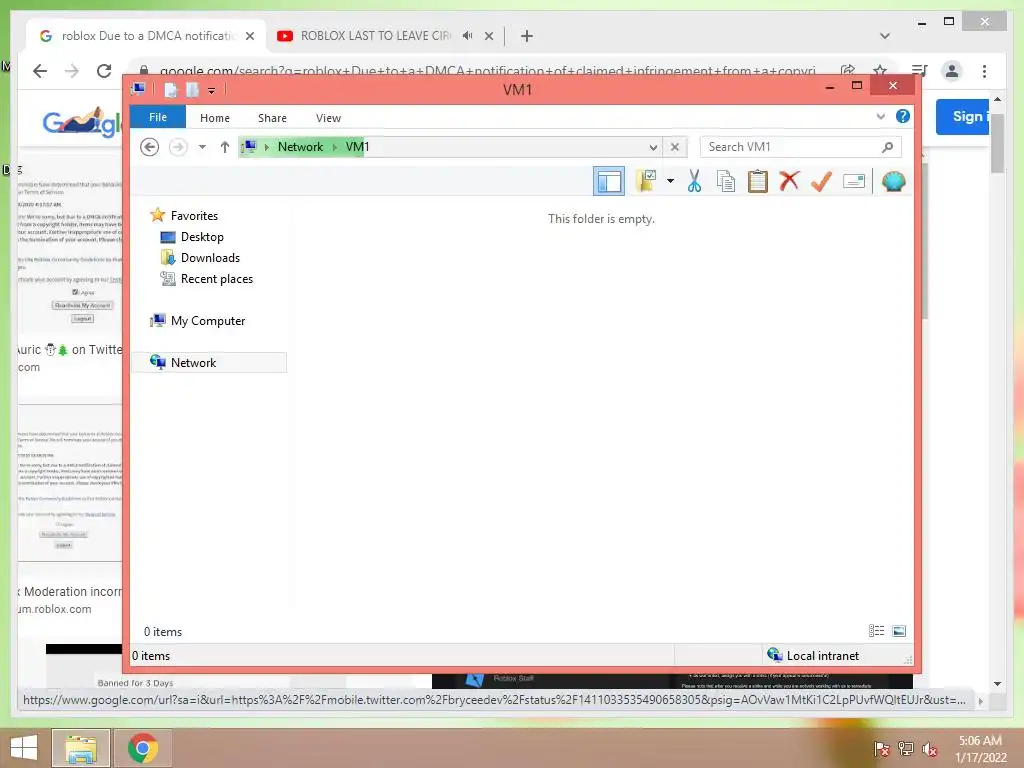This screenshot has width=1024, height=768.
Task: Go up one folder level in explorer
Action: (x=225, y=147)
